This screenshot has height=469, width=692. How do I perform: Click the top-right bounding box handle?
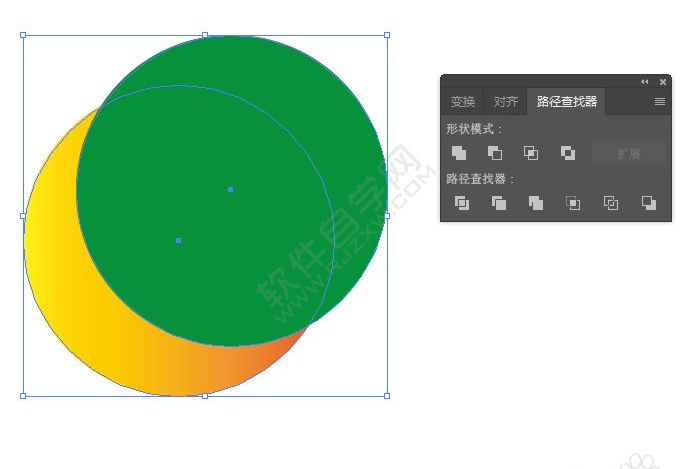[387, 35]
